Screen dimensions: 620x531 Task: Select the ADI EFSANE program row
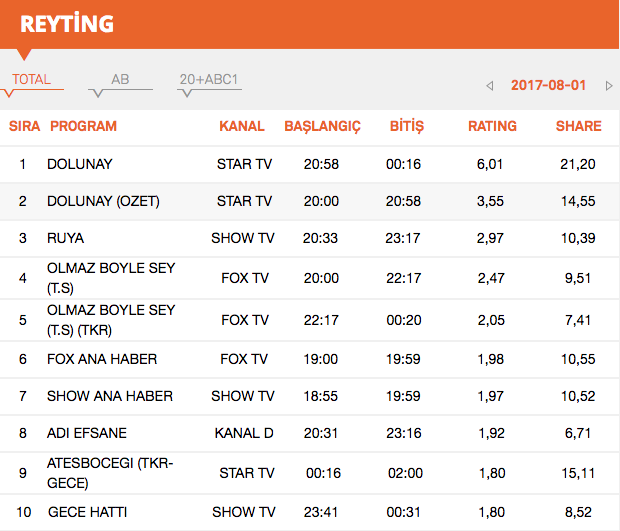87,433
